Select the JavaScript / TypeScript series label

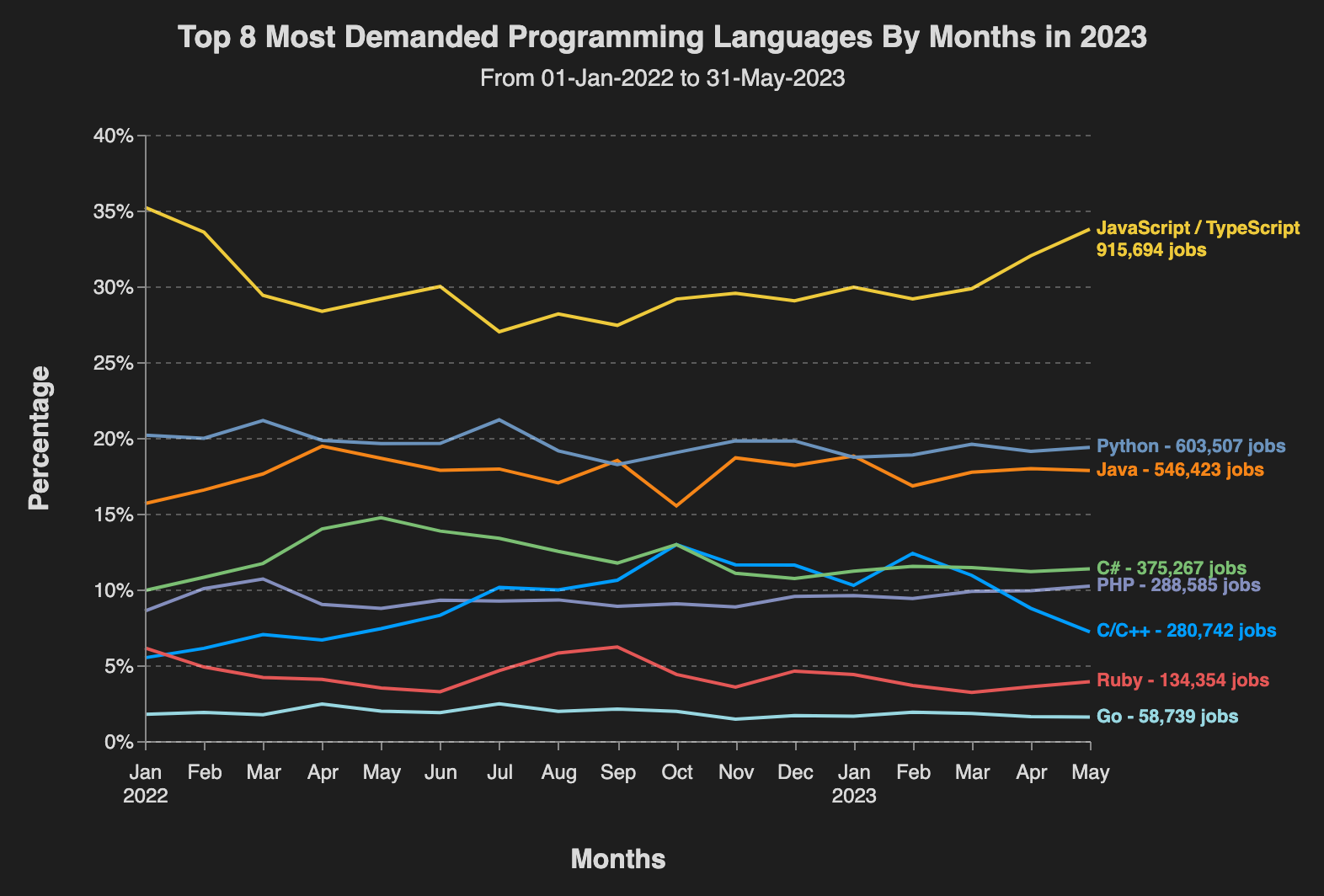pyautogui.click(x=1198, y=228)
